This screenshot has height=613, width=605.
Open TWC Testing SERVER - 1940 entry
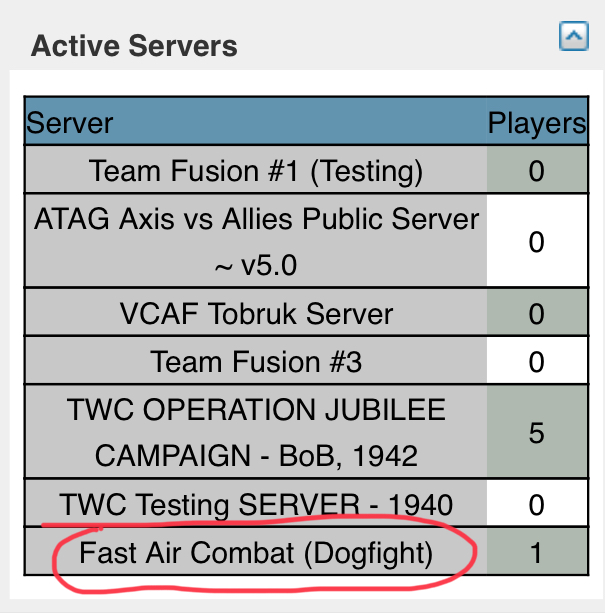pos(256,504)
